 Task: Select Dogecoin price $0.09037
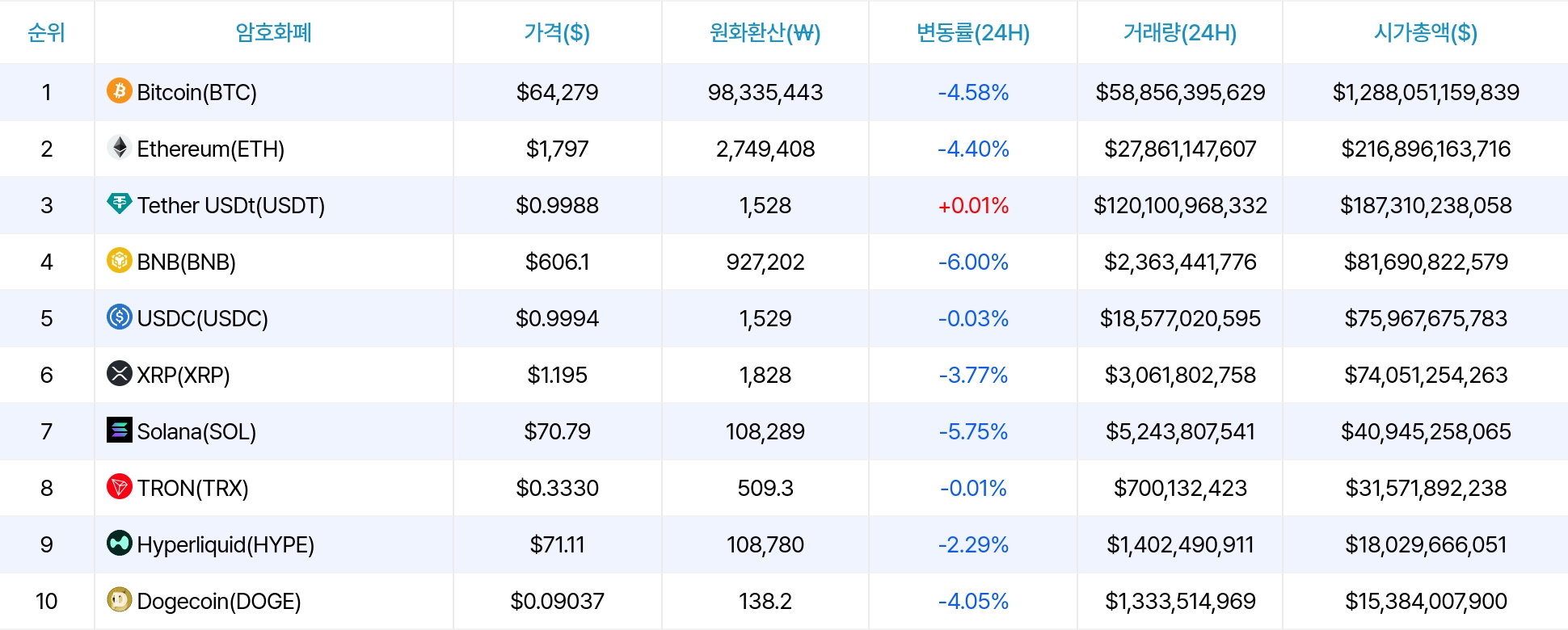[558, 601]
